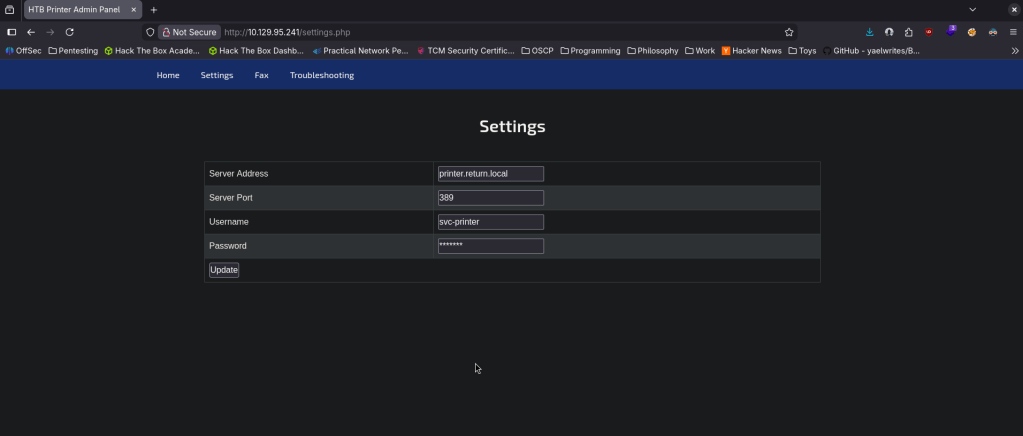The image size is (1023, 436).
Task: Open a new tab with plus button
Action: [154, 9]
